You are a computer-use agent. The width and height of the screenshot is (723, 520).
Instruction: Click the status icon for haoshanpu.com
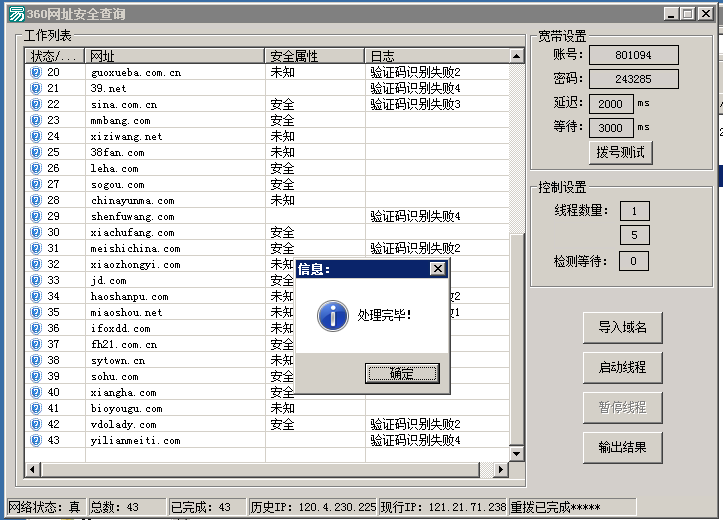pyautogui.click(x=36, y=296)
